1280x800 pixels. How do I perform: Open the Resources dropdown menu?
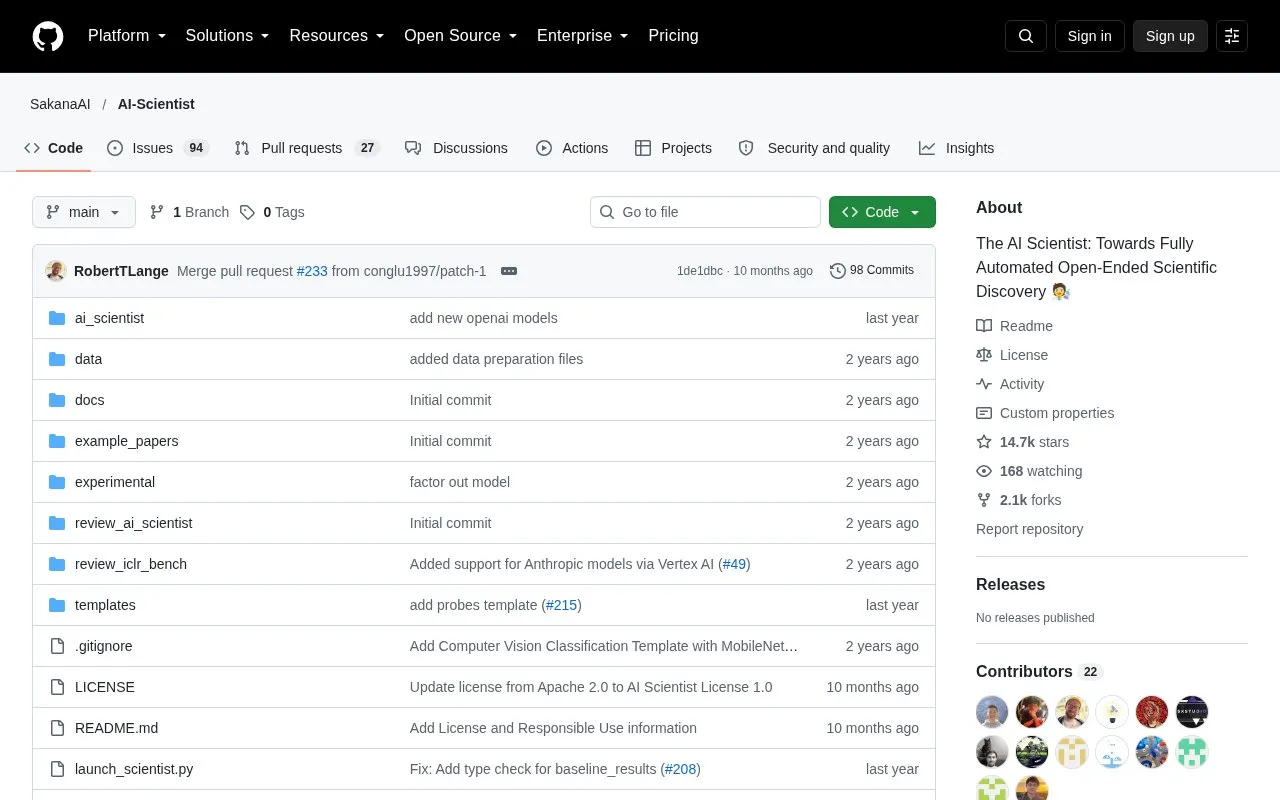click(x=337, y=36)
